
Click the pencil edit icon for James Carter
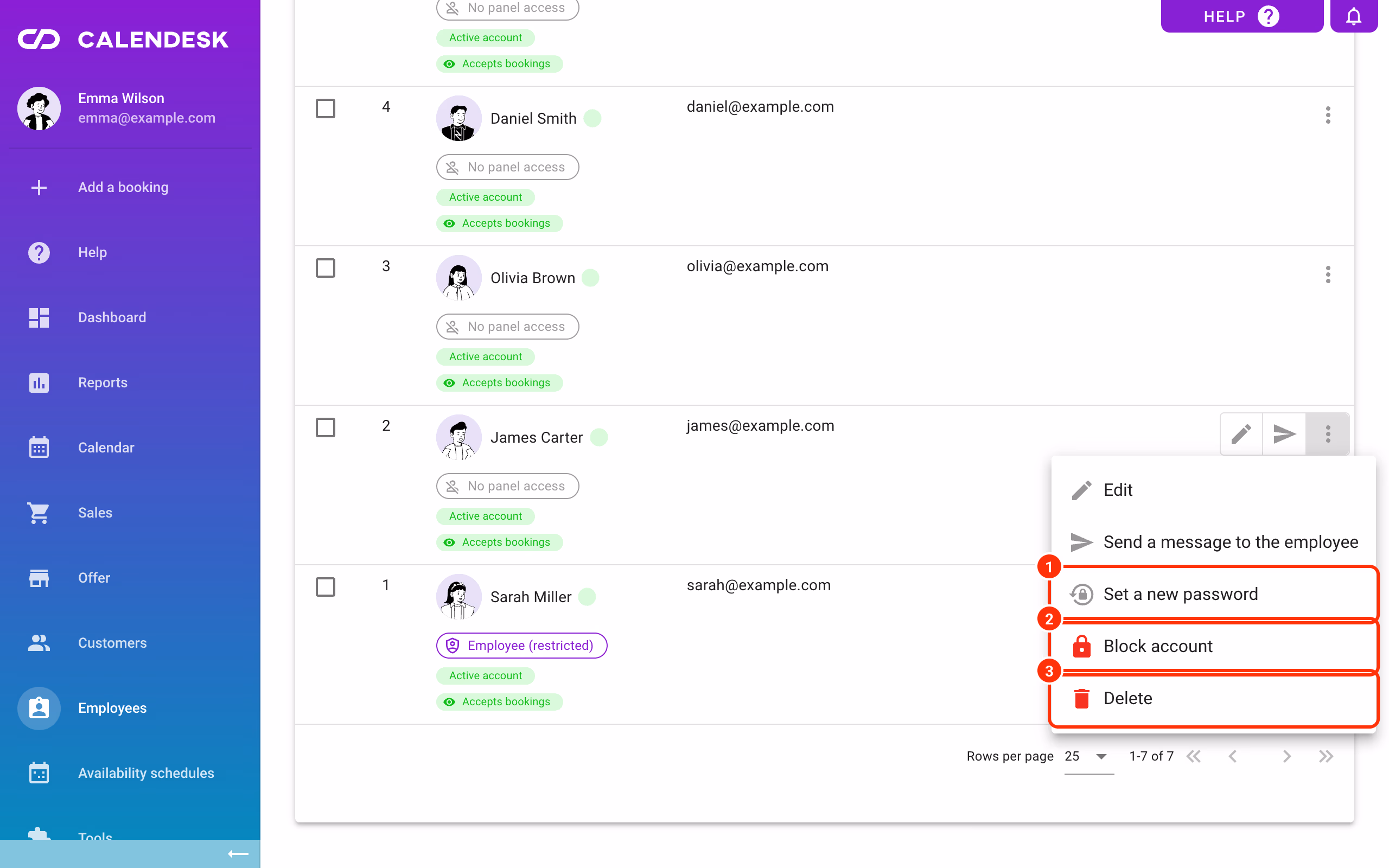tap(1241, 434)
